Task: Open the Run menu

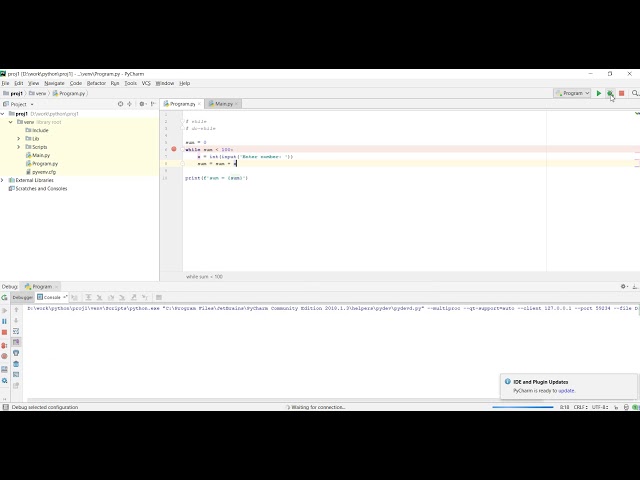Action: click(115, 83)
